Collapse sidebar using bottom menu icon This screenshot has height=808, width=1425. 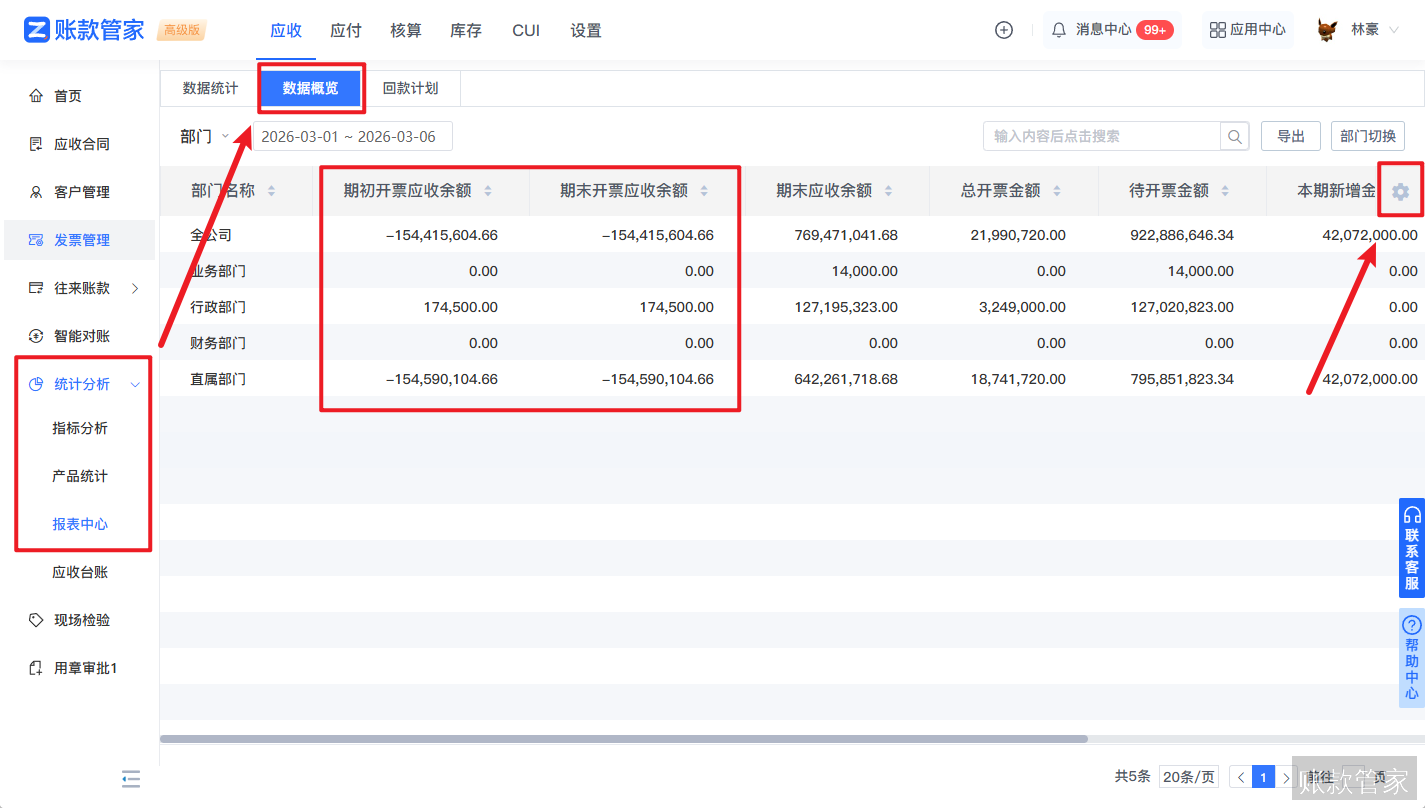pyautogui.click(x=131, y=778)
